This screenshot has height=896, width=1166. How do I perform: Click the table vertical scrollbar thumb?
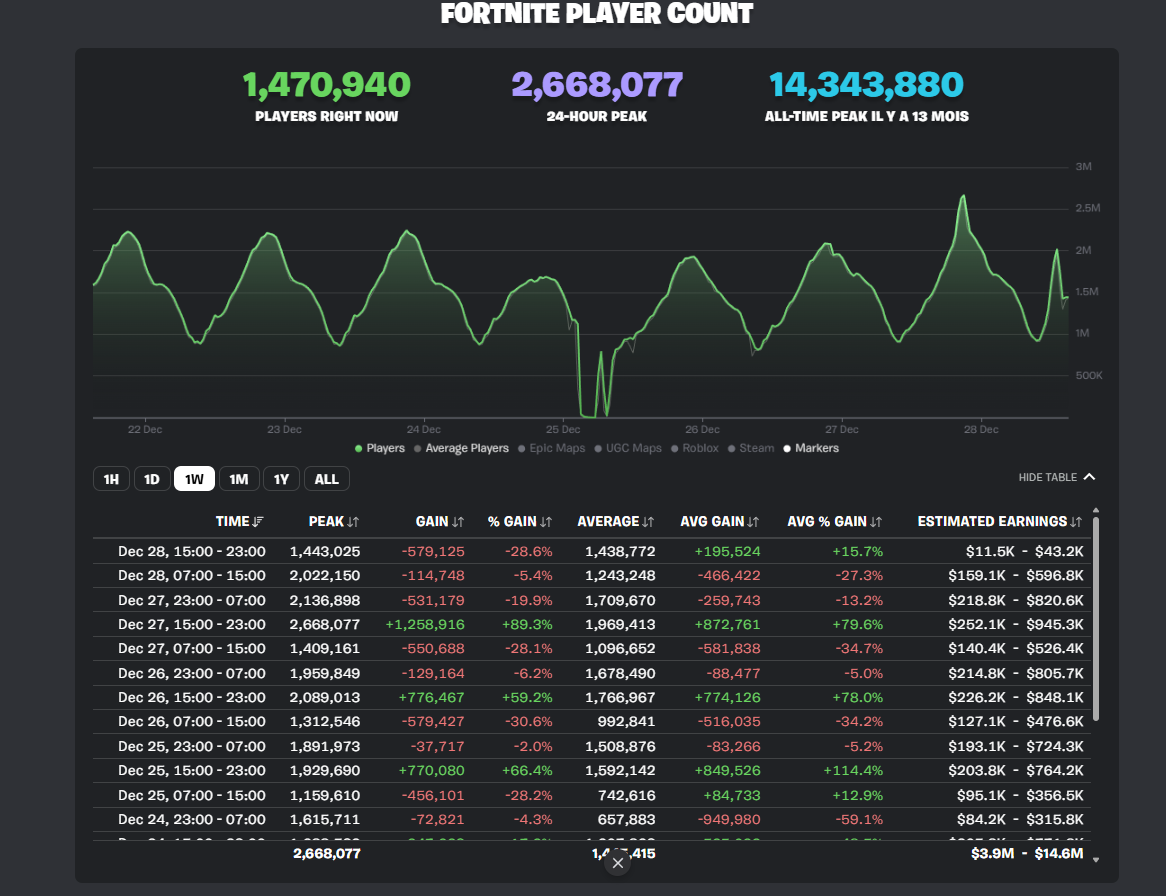click(x=1096, y=617)
